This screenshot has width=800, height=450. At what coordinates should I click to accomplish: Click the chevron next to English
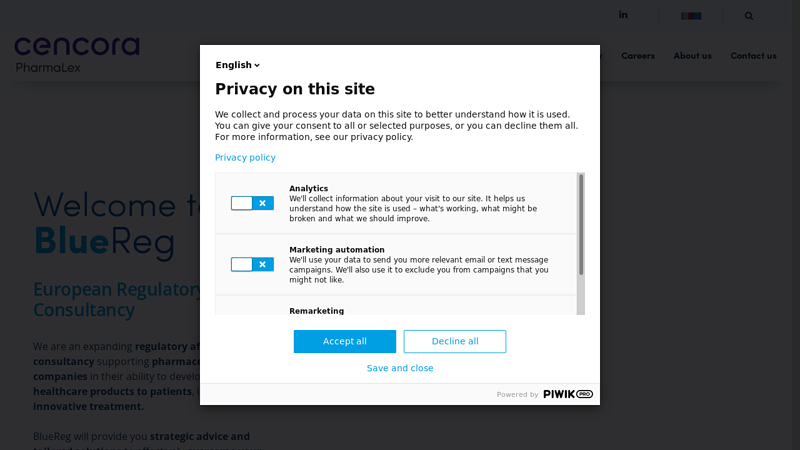(x=257, y=65)
